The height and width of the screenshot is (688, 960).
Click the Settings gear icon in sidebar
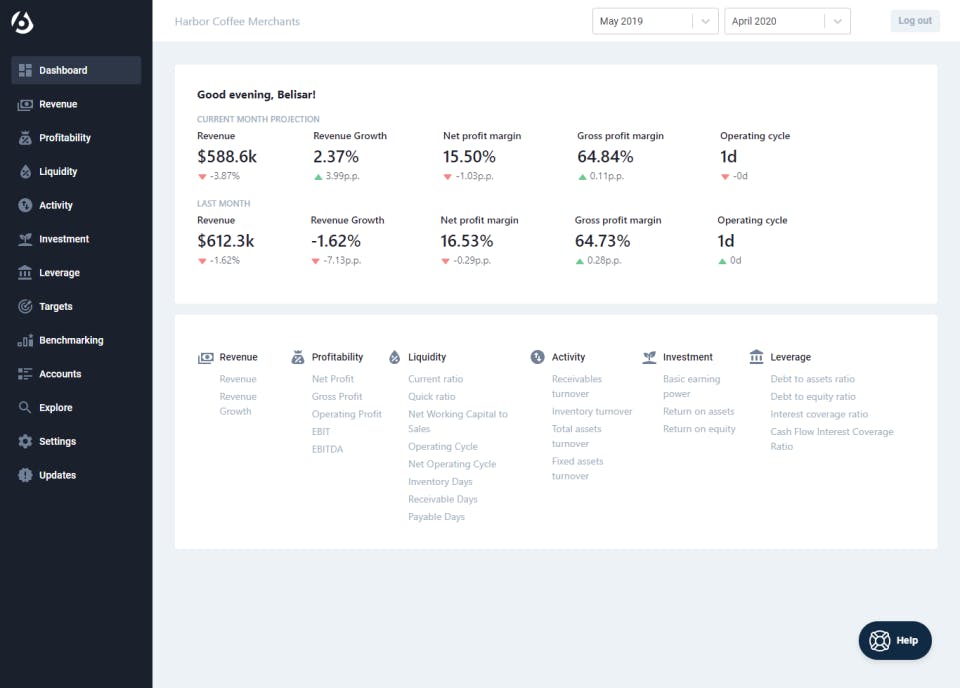pos(25,441)
